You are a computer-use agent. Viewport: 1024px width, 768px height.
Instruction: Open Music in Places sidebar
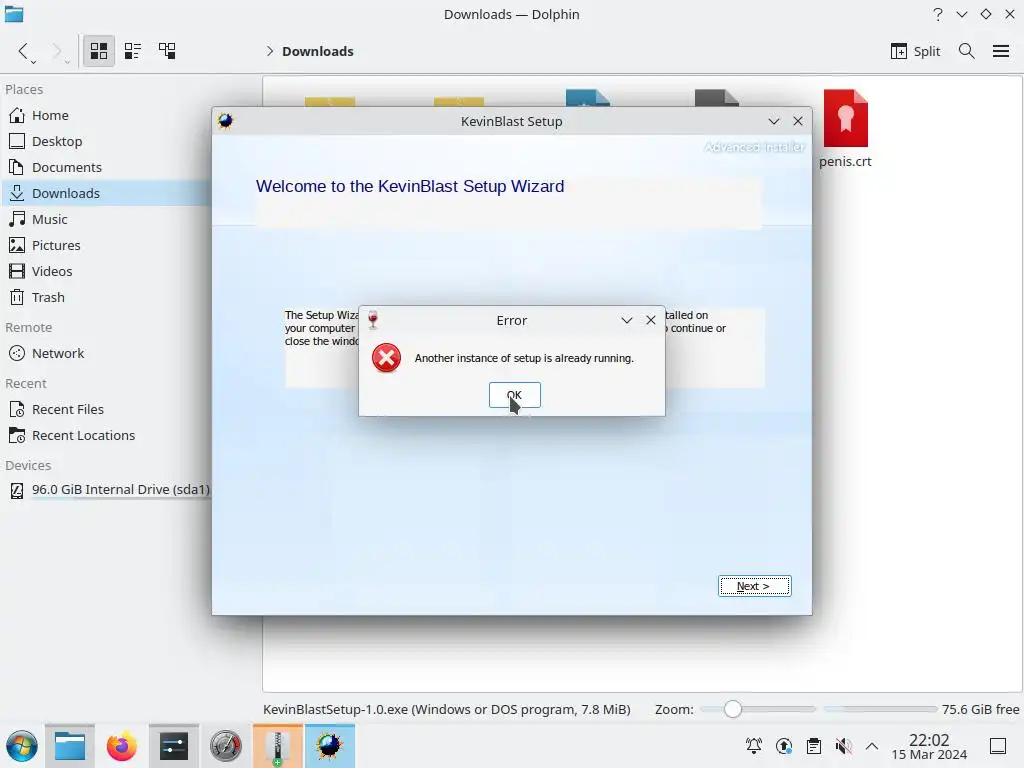(104, 219)
